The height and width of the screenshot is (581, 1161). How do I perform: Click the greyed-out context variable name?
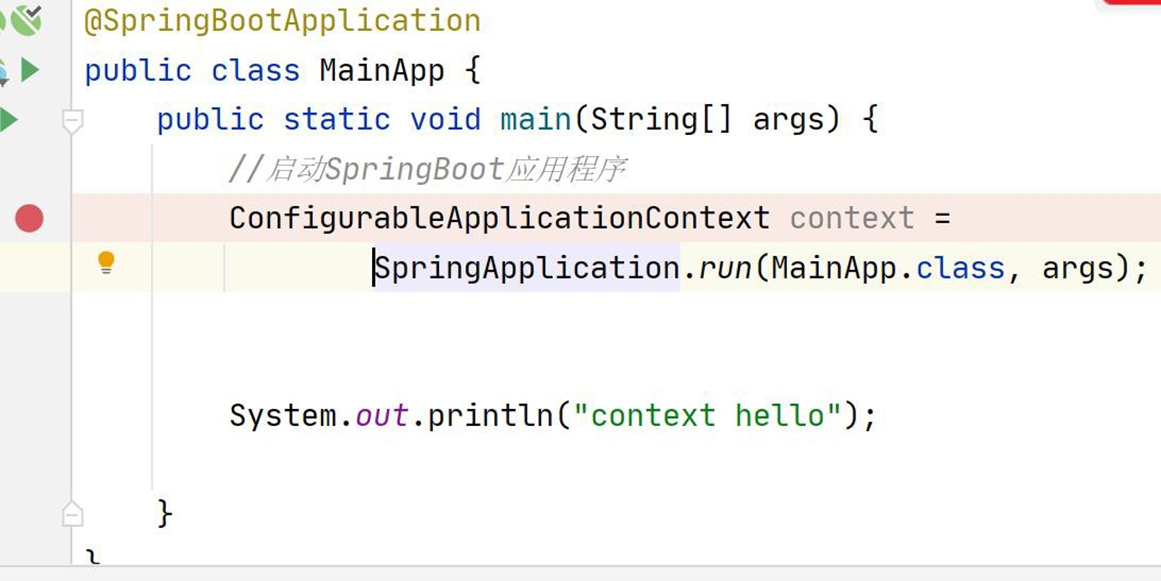(852, 218)
